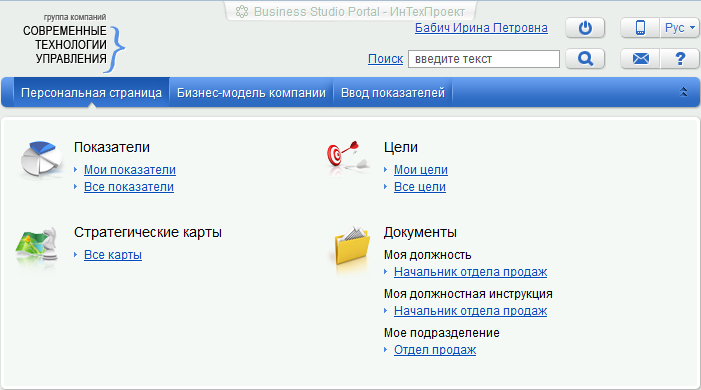701x390 pixels.
Task: Click the power logout icon button
Action: [x=585, y=28]
